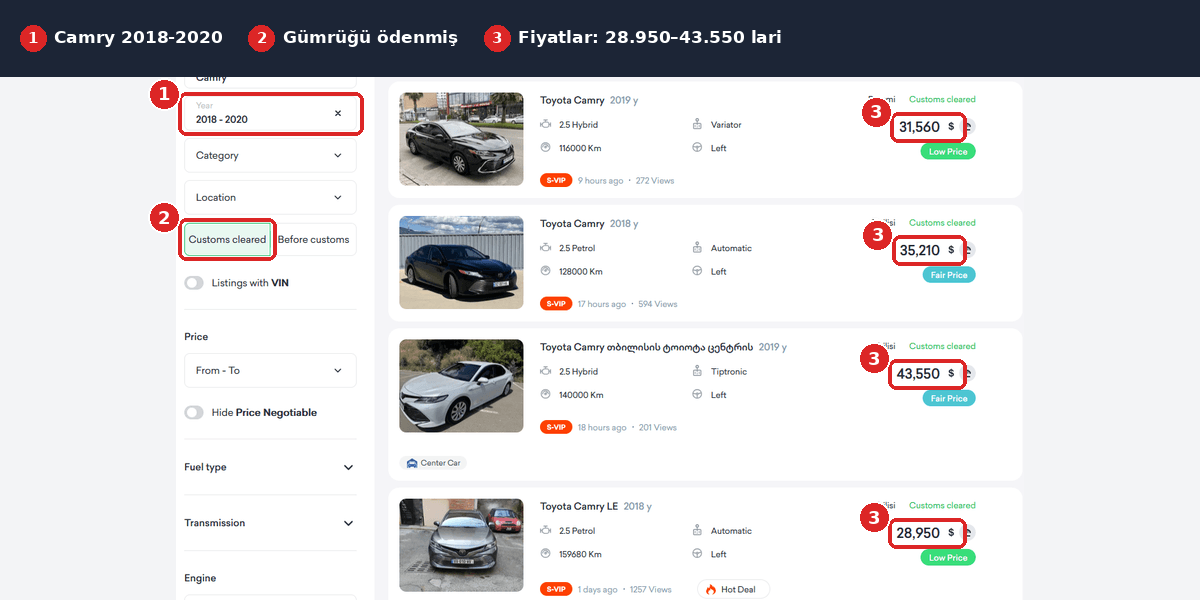The image size is (1200, 600).
Task: Click the odometer icon beside 140000 Km
Action: [x=546, y=394]
